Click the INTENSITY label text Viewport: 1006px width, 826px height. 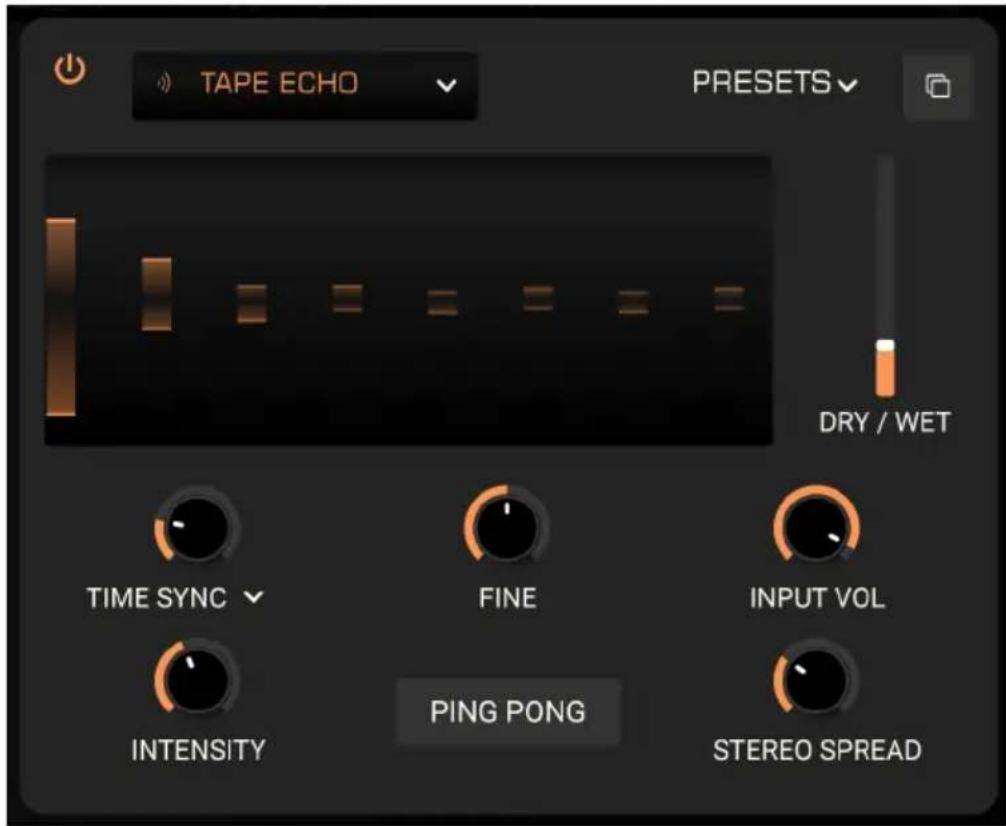tap(198, 750)
